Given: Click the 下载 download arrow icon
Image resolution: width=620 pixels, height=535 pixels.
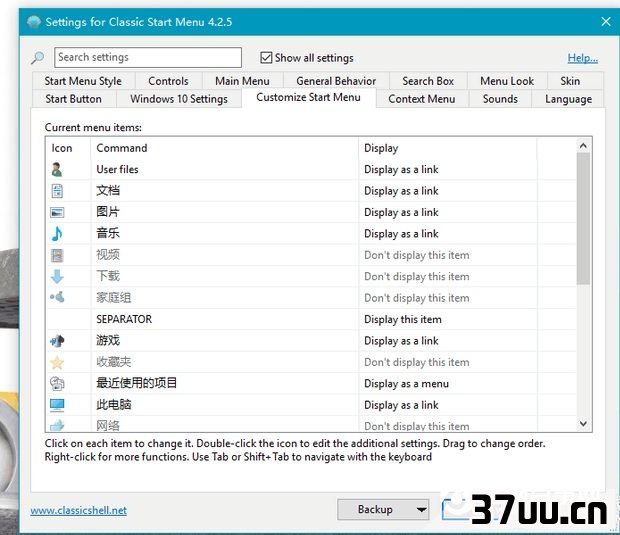Looking at the screenshot, I should coord(57,276).
